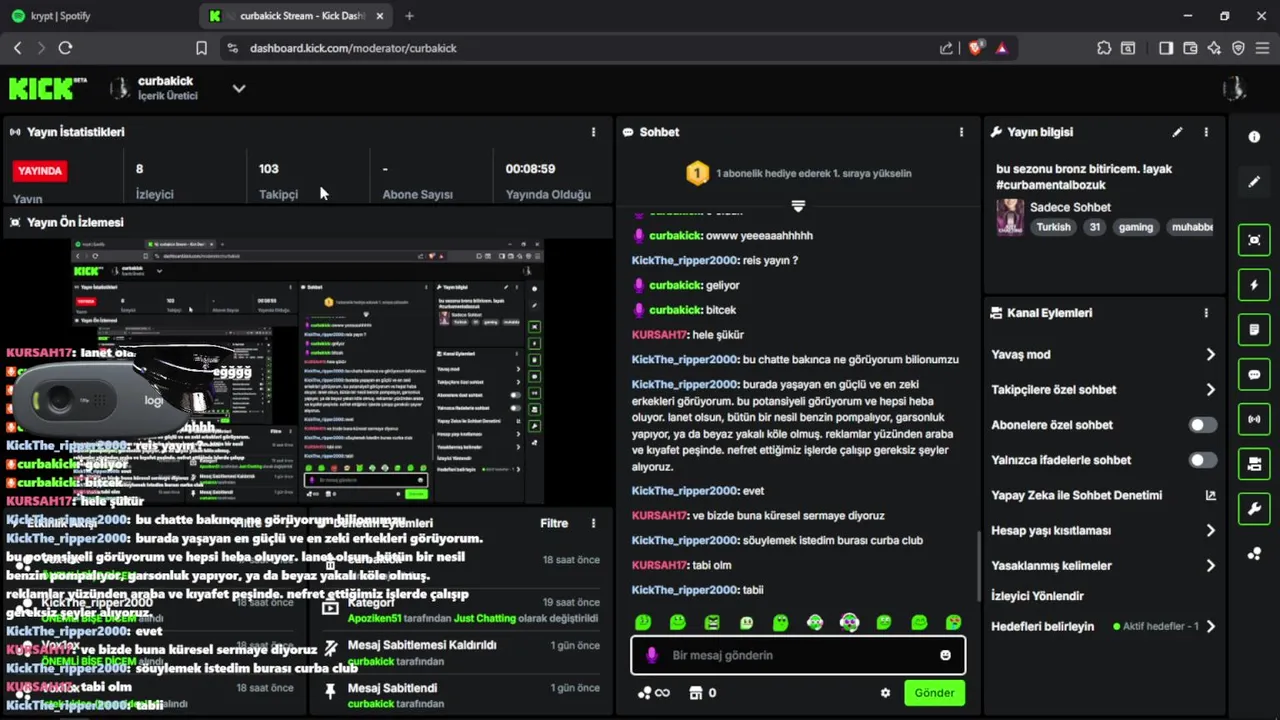Toggle Abonelere özel sohbet switch
The height and width of the screenshot is (720, 1280).
coord(1202,425)
